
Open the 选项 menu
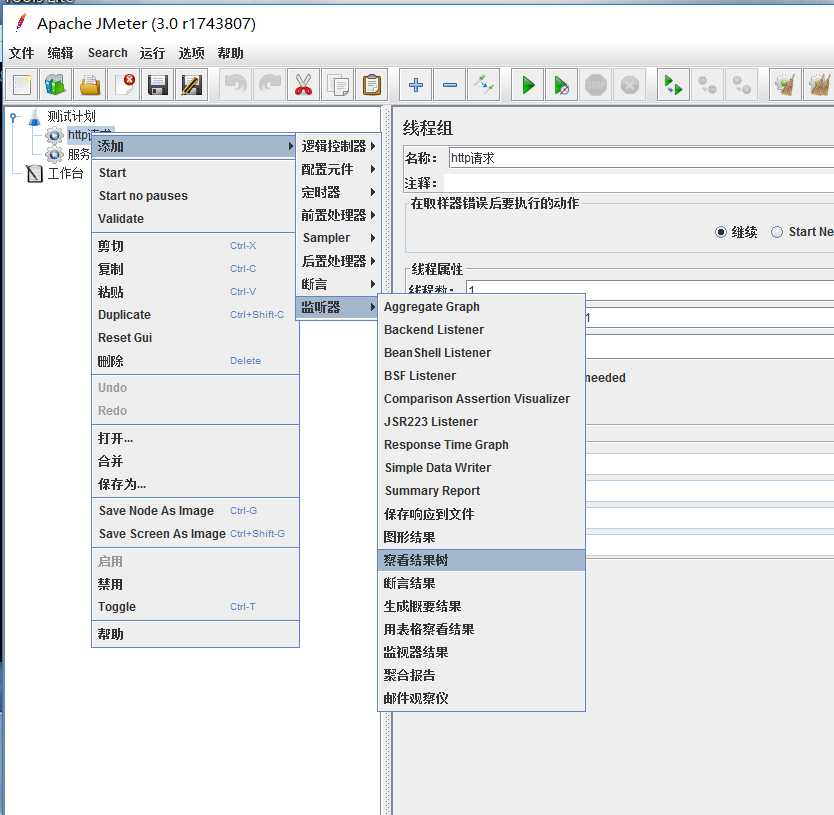coord(191,53)
